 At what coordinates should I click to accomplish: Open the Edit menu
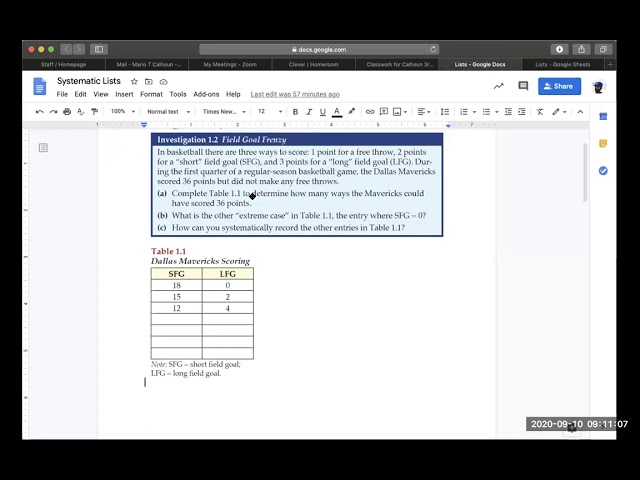click(80, 94)
